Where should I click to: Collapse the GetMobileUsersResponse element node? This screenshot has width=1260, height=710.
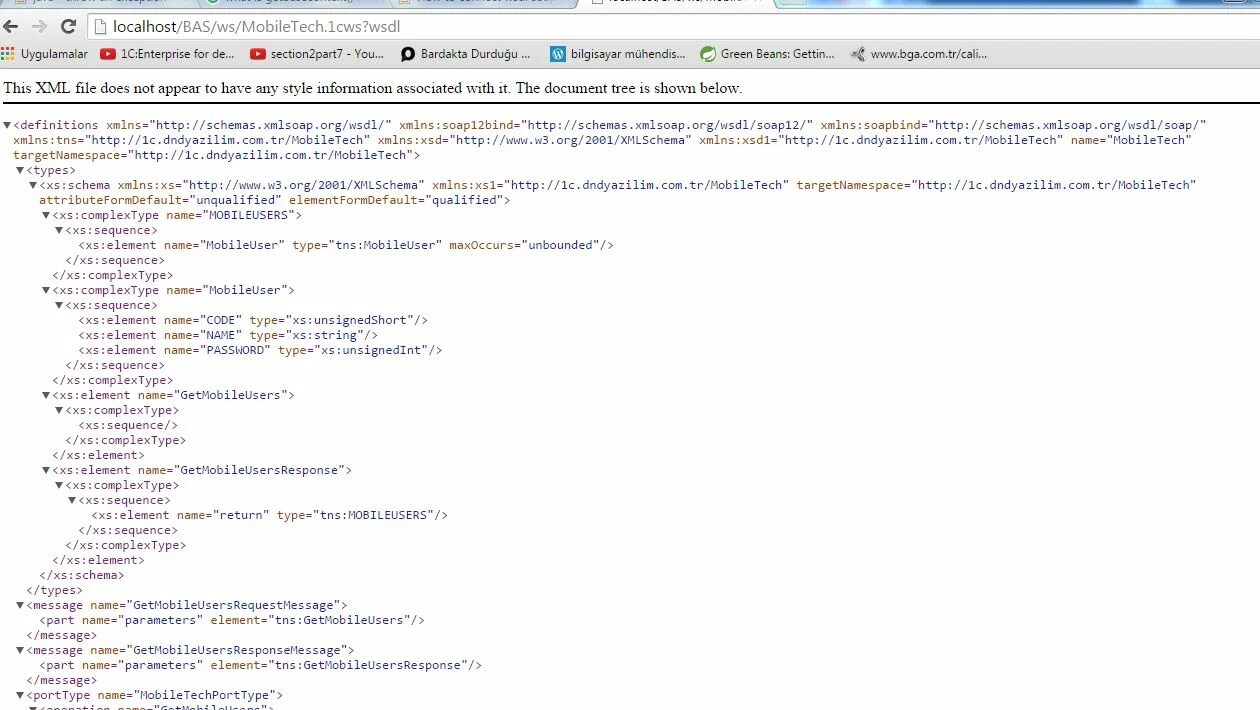click(x=46, y=470)
